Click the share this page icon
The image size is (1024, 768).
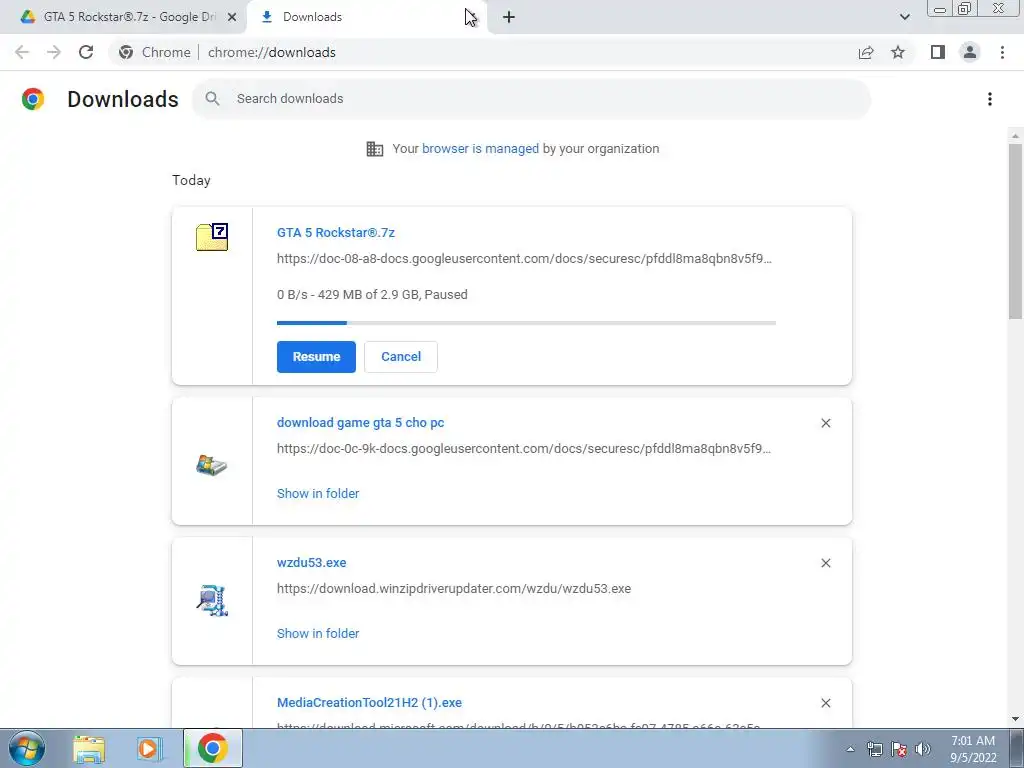[x=866, y=52]
